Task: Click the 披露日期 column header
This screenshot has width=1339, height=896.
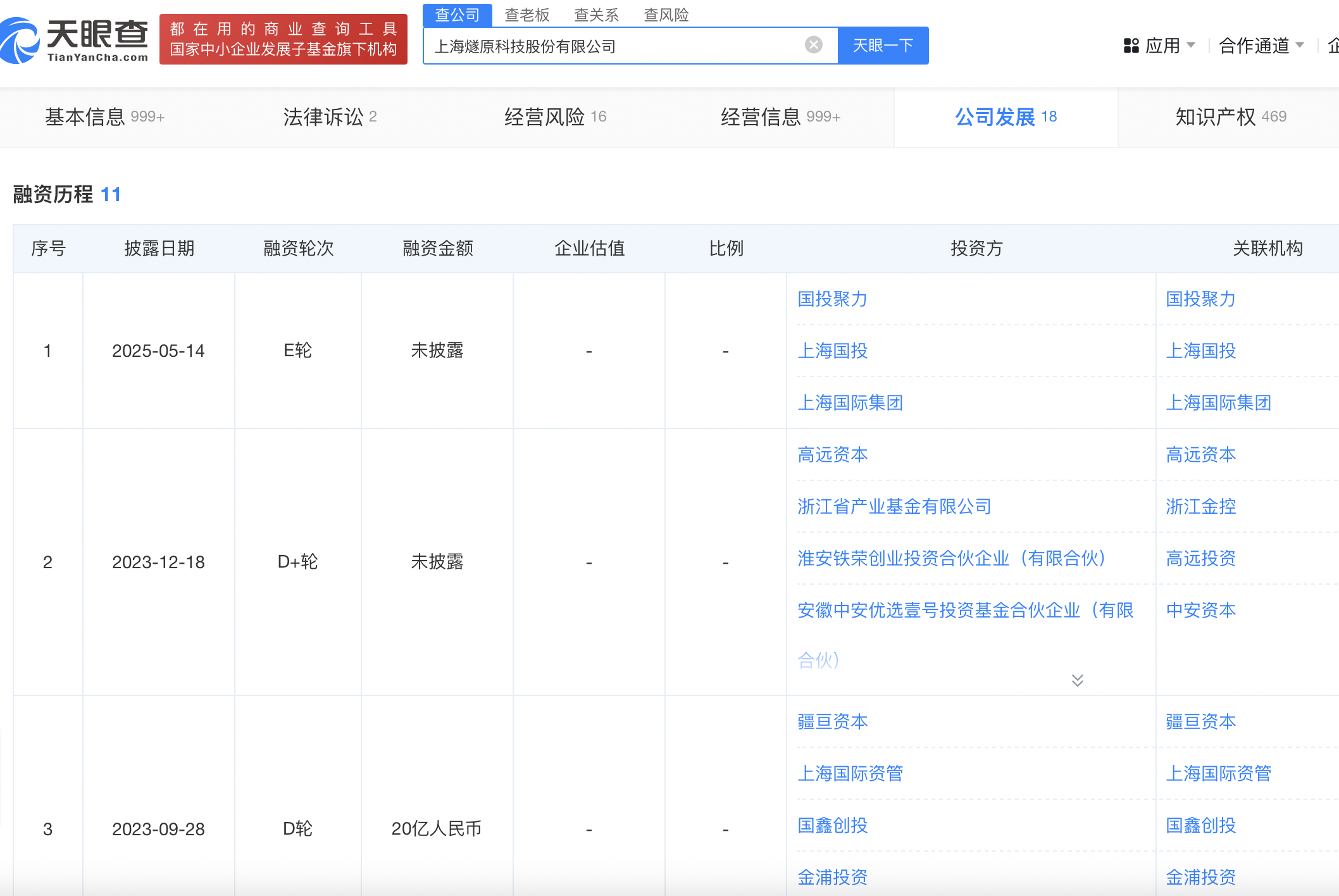Action: tap(159, 248)
